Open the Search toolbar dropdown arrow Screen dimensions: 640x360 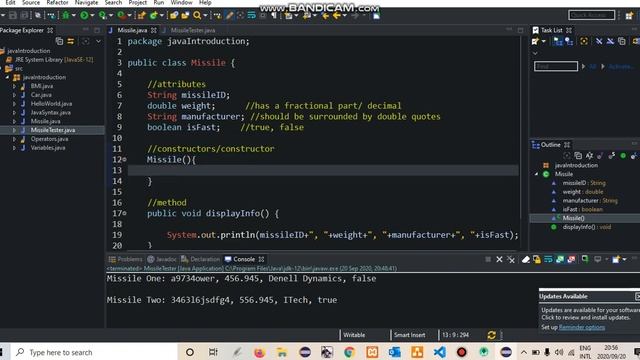pos(205,16)
